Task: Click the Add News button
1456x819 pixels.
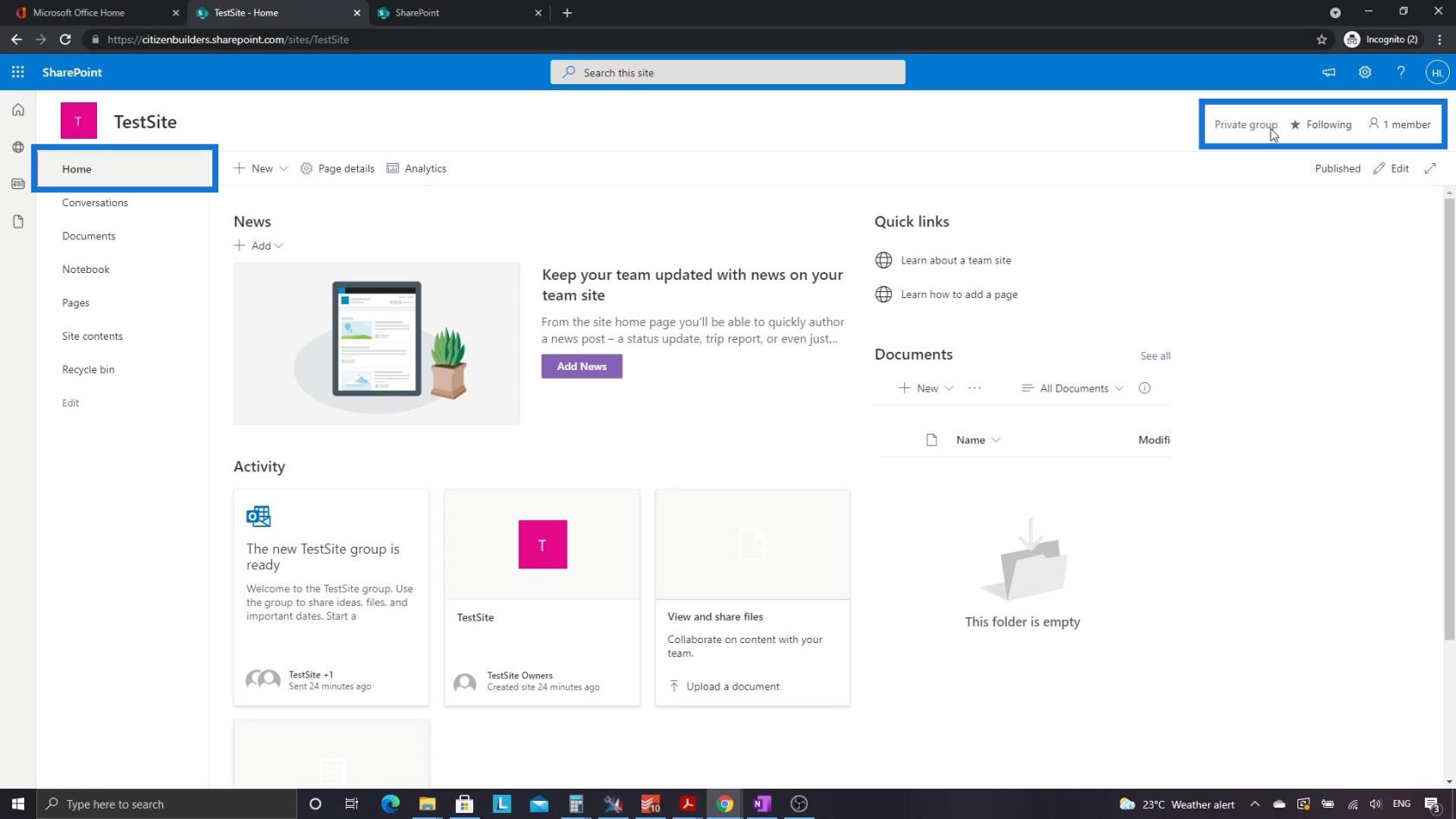Action: pos(582,366)
